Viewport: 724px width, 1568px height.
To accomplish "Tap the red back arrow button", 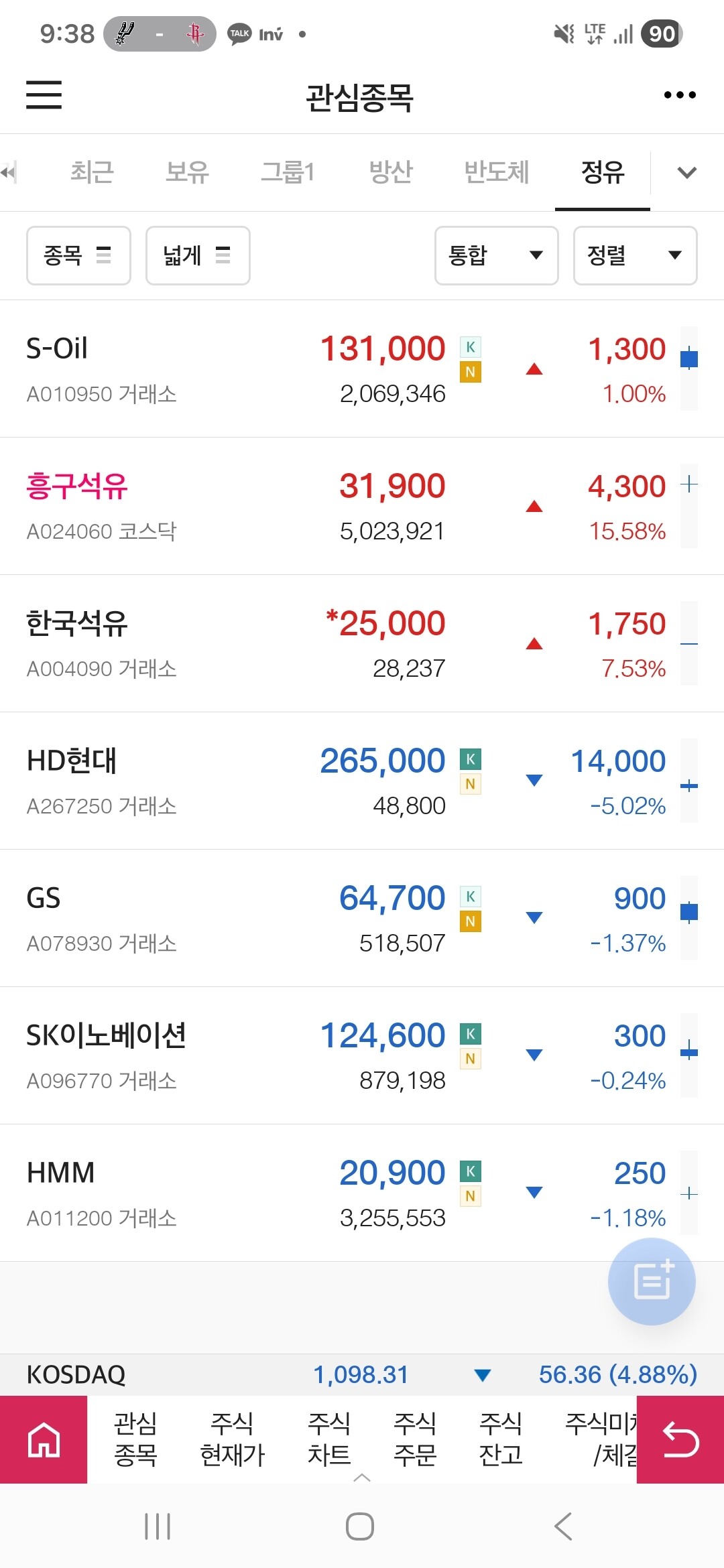I will coord(680,1439).
